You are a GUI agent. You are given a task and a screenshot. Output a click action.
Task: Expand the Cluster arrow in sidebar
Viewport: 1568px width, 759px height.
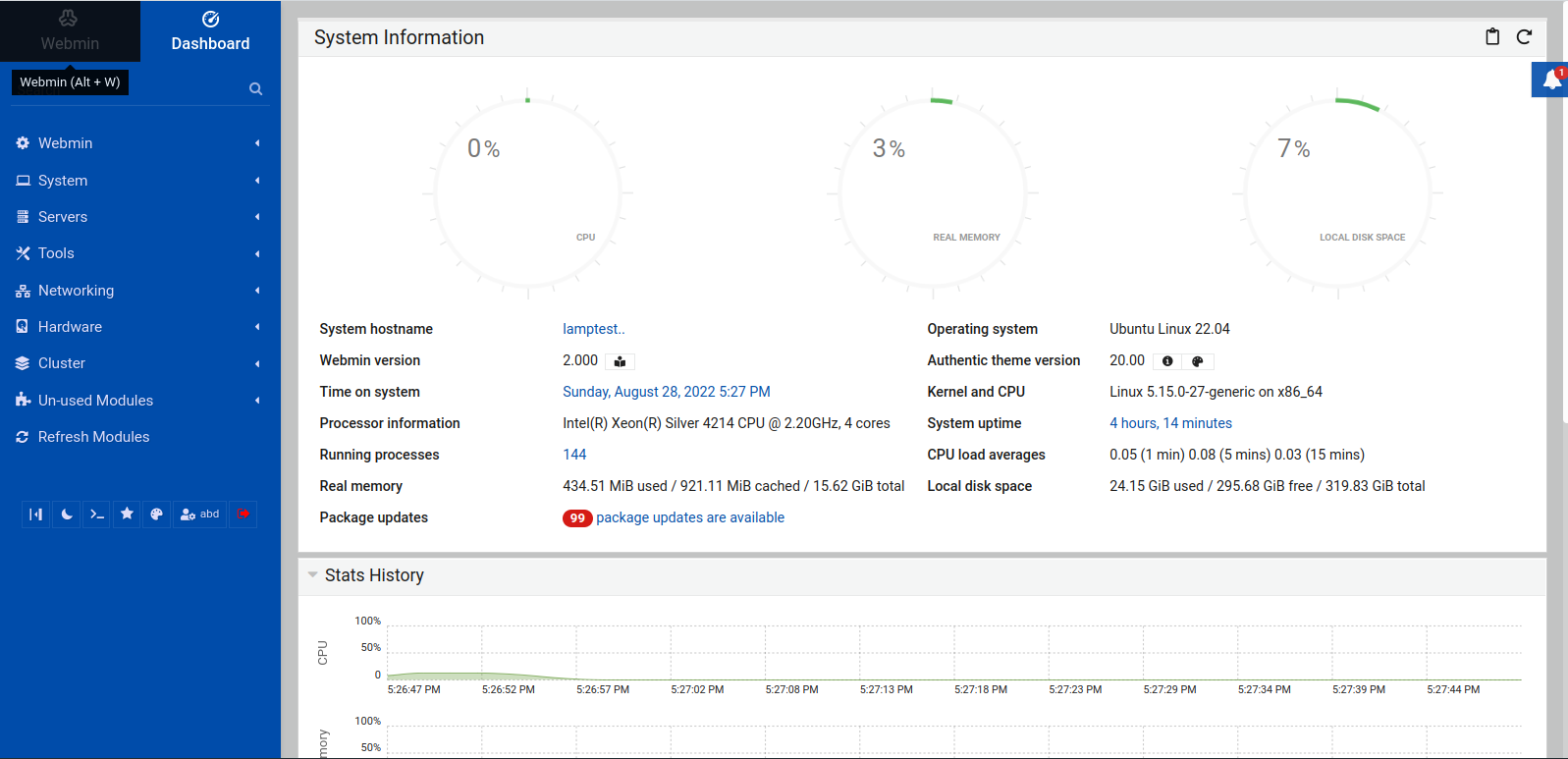pyautogui.click(x=257, y=363)
